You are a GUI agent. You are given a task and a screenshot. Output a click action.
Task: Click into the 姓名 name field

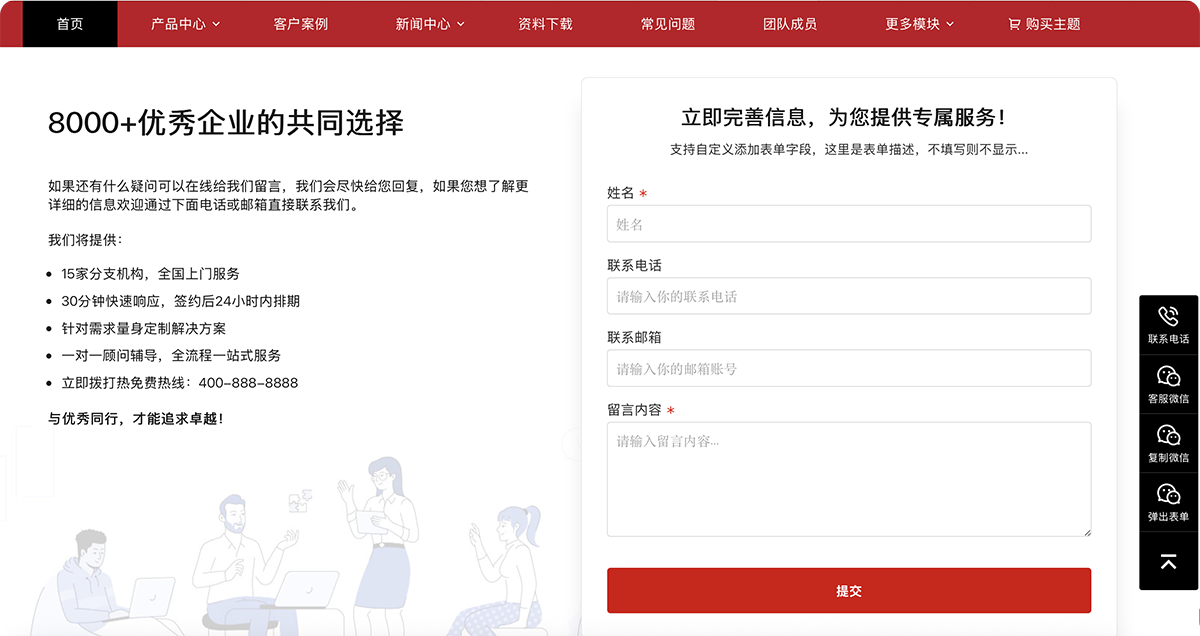tap(848, 224)
